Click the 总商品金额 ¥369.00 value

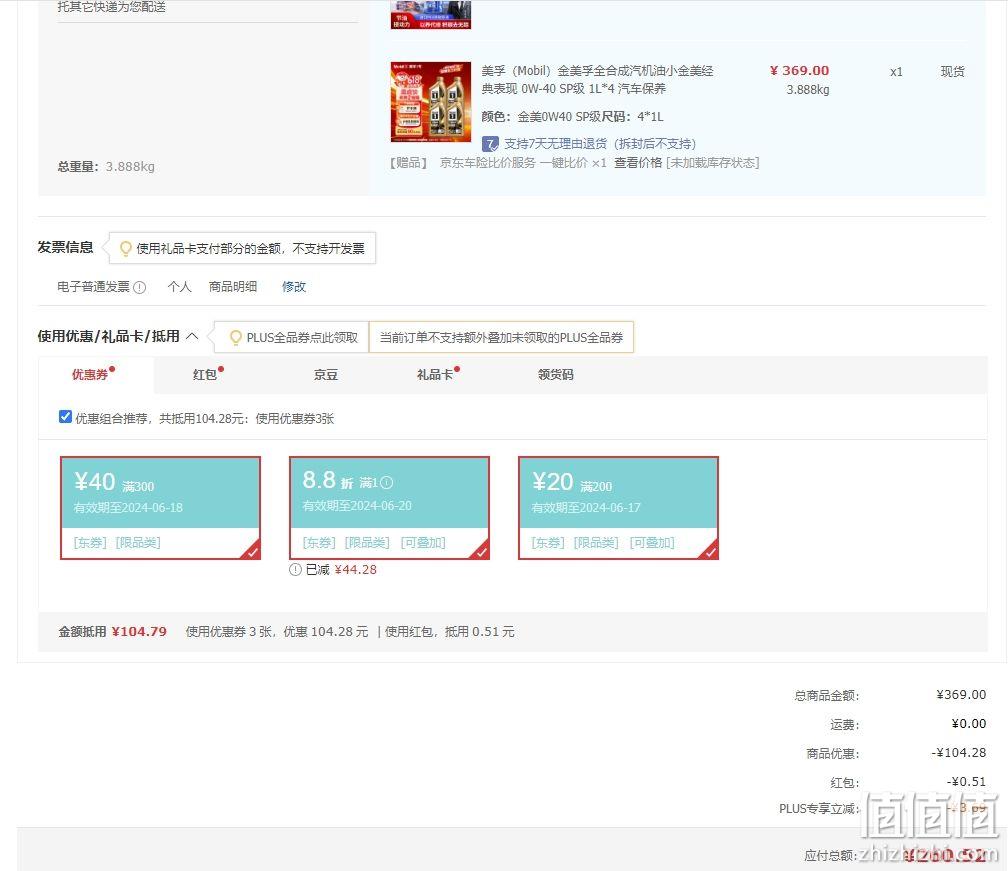961,695
